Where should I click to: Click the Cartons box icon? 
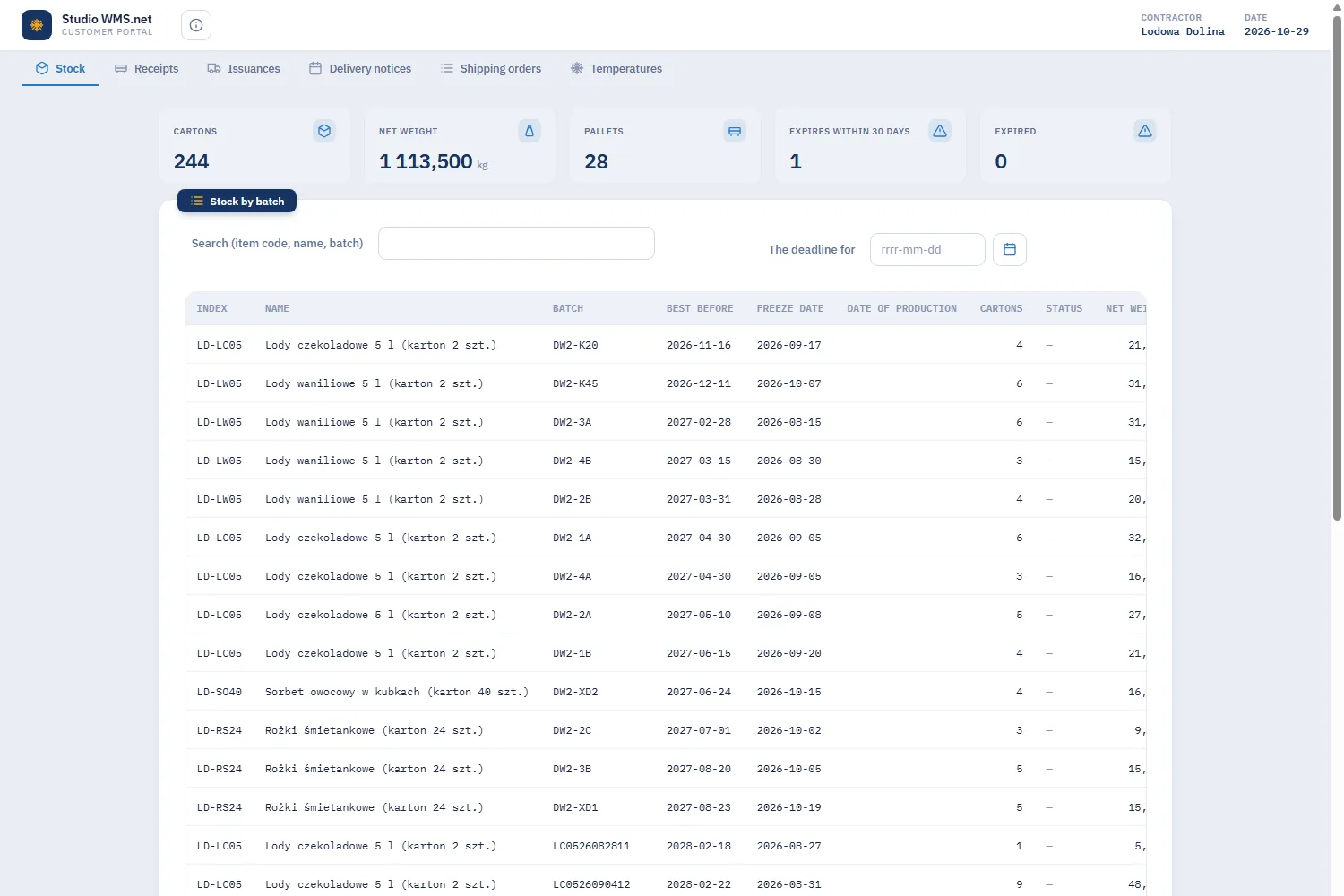[x=324, y=131]
